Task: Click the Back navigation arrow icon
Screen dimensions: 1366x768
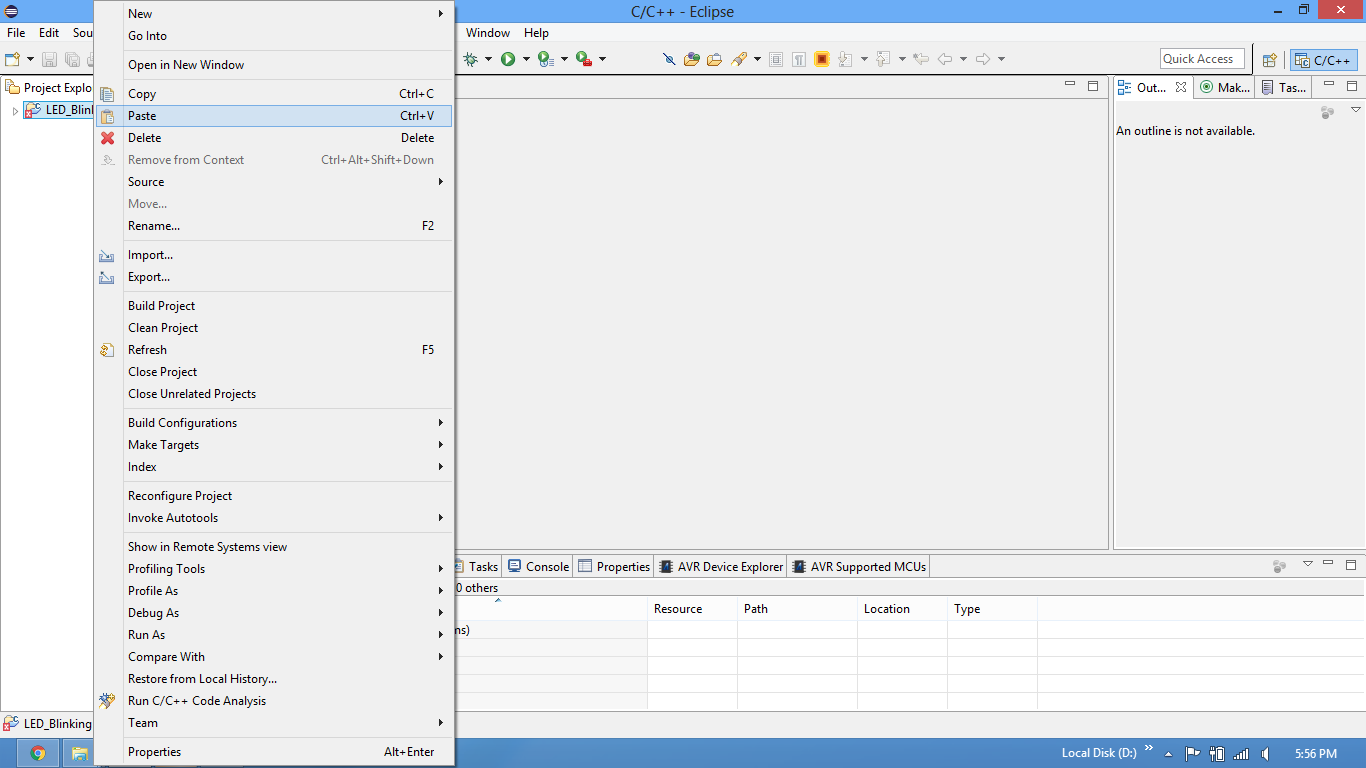Action: pos(945,59)
